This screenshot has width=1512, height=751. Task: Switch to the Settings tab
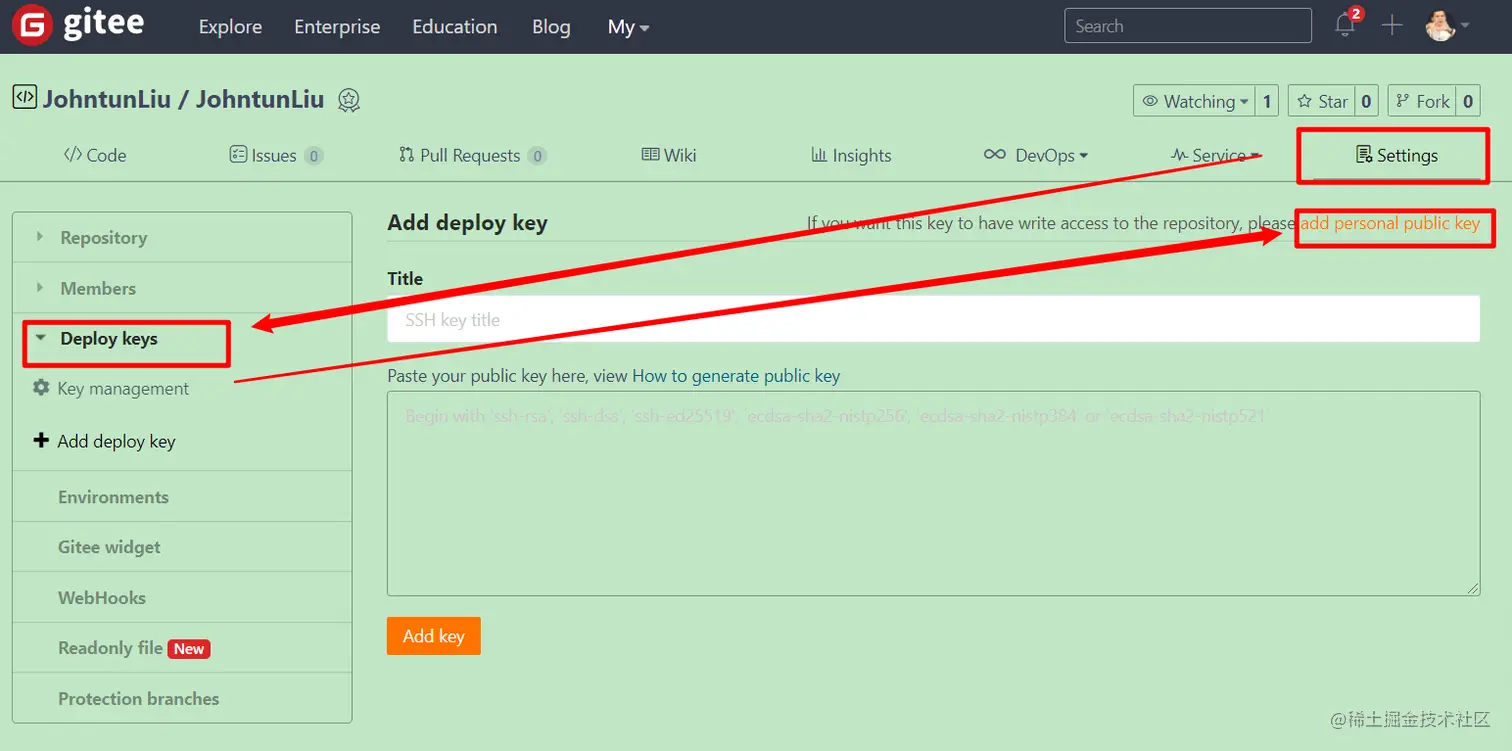pyautogui.click(x=1397, y=155)
